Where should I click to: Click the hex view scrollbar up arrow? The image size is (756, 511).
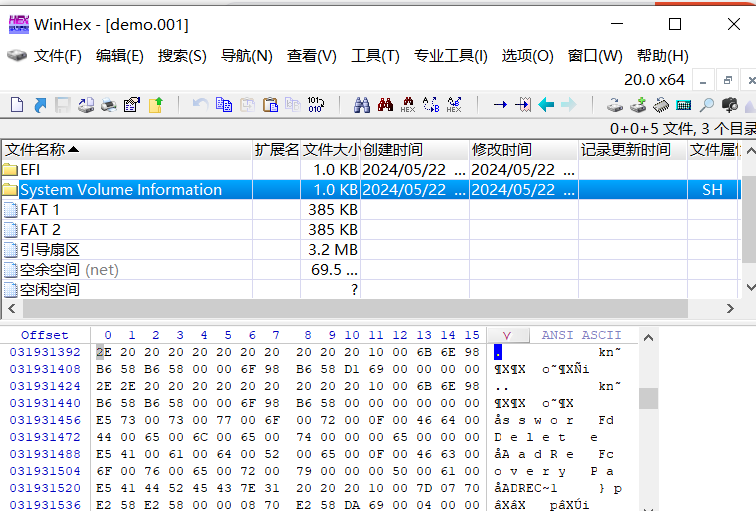[648, 337]
